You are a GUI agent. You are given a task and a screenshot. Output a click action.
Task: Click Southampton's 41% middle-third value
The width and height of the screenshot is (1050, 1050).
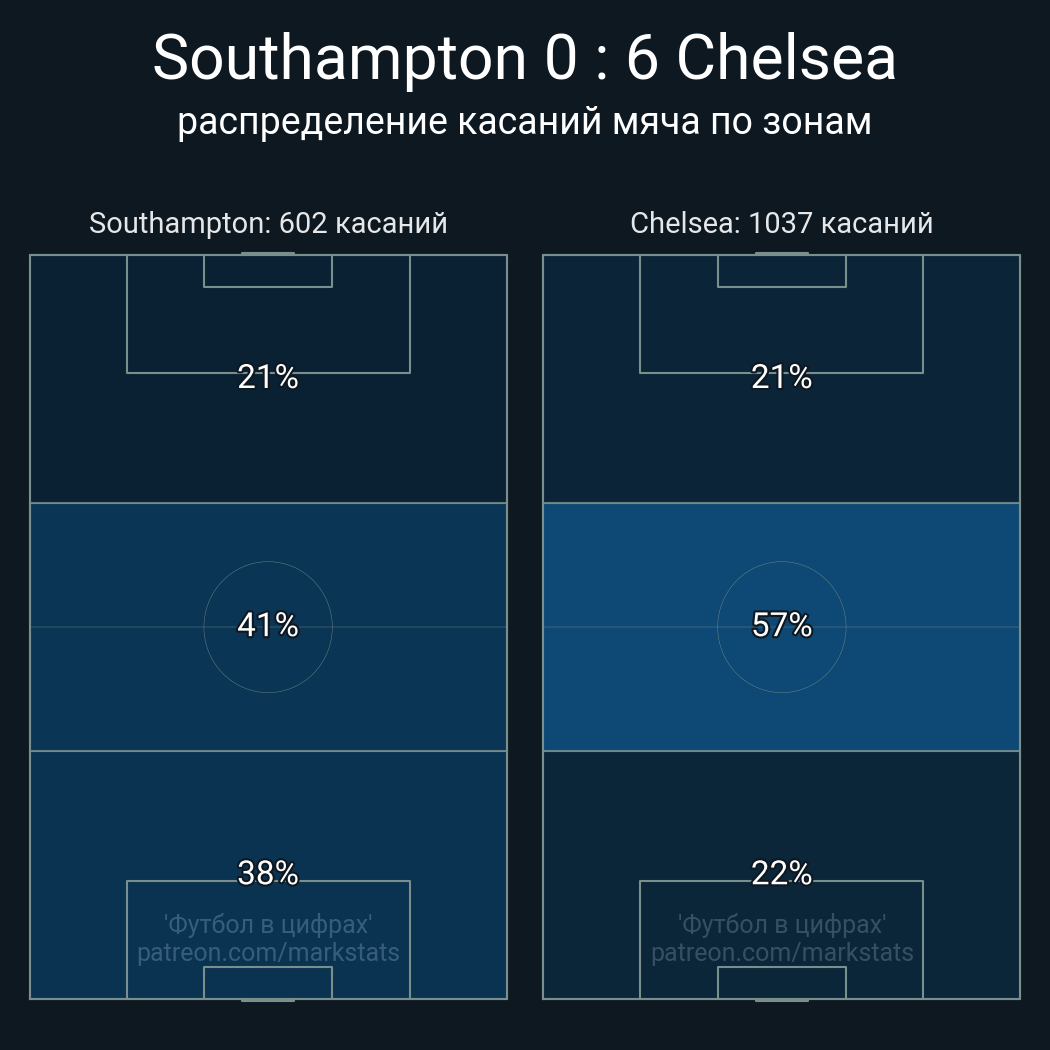pos(268,625)
